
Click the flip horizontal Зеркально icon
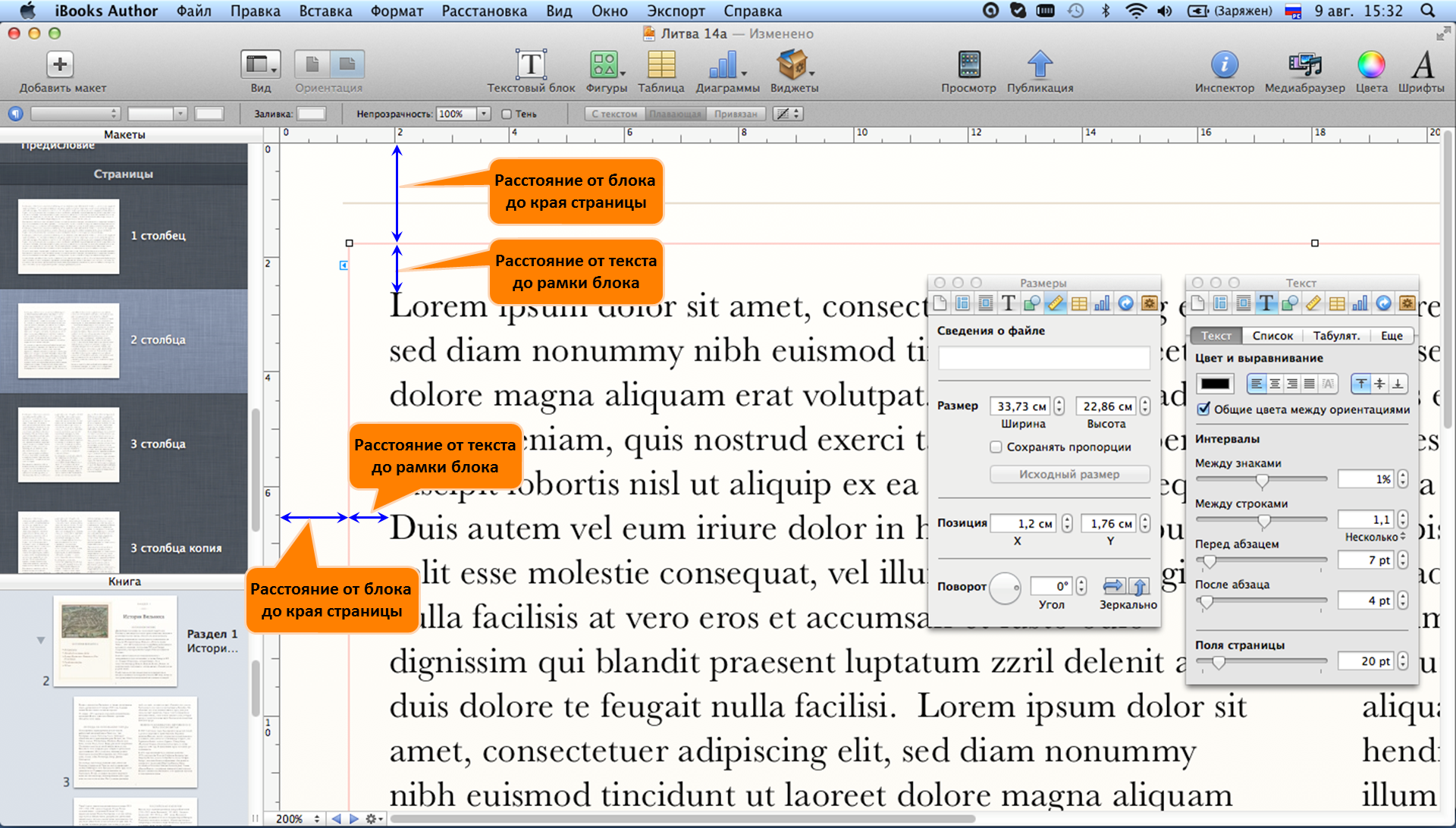point(1113,586)
